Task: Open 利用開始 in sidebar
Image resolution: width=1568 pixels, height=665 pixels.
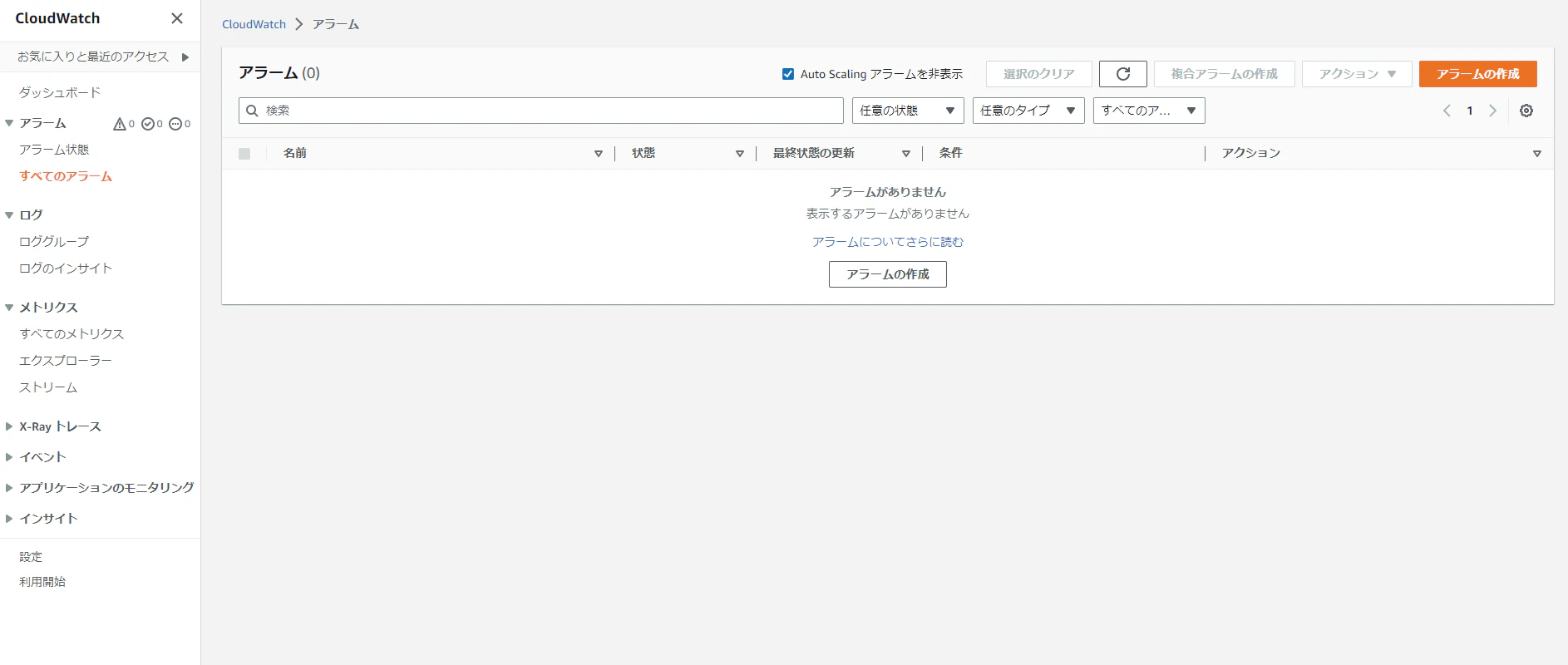Action: click(x=42, y=582)
